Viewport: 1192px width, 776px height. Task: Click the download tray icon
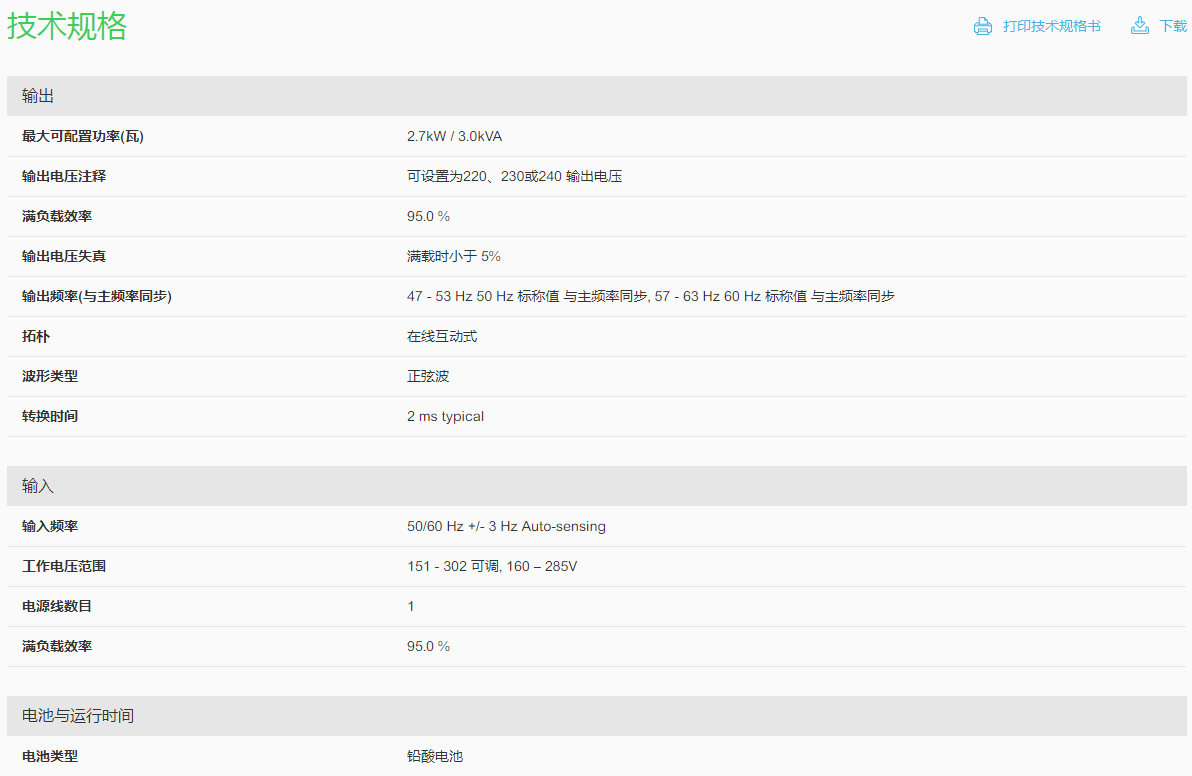click(x=1139, y=26)
